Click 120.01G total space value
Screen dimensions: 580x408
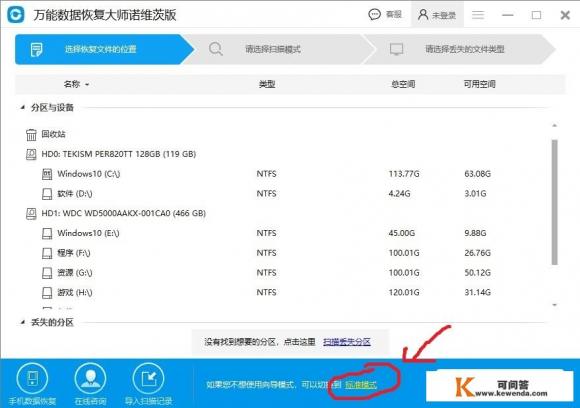pyautogui.click(x=404, y=293)
